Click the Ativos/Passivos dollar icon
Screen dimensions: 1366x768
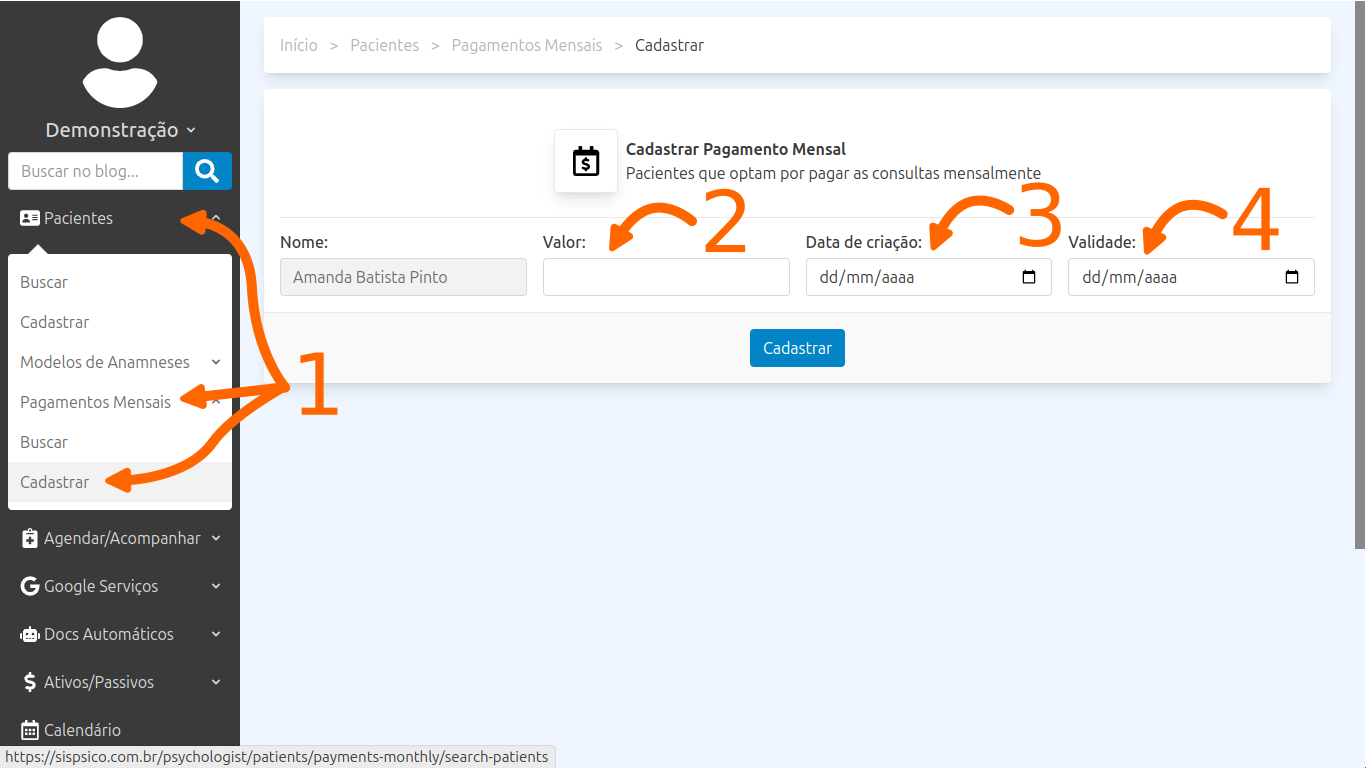click(30, 682)
